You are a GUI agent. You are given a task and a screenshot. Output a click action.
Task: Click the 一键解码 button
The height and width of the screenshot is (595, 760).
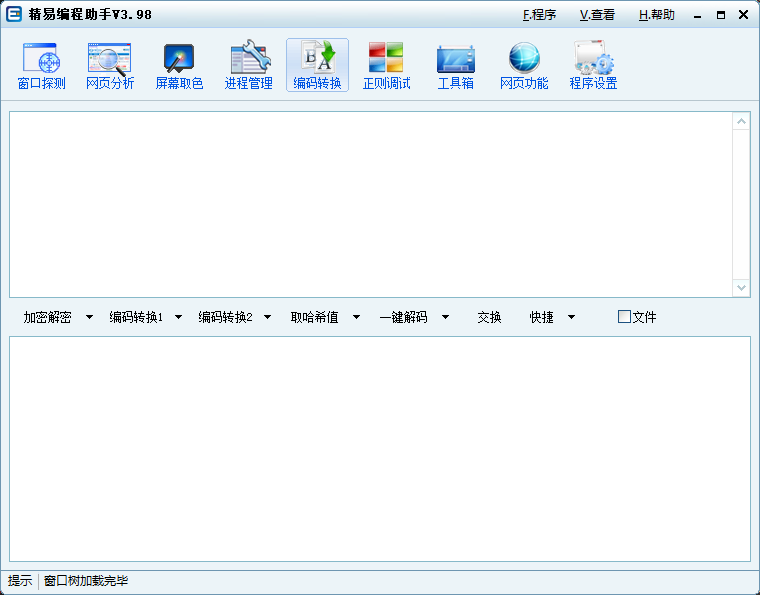[403, 317]
